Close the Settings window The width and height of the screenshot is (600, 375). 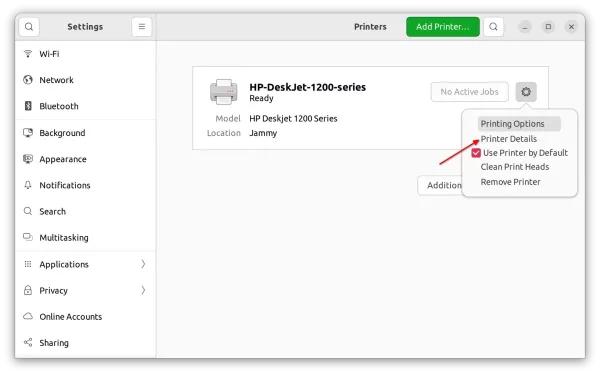pyautogui.click(x=571, y=27)
